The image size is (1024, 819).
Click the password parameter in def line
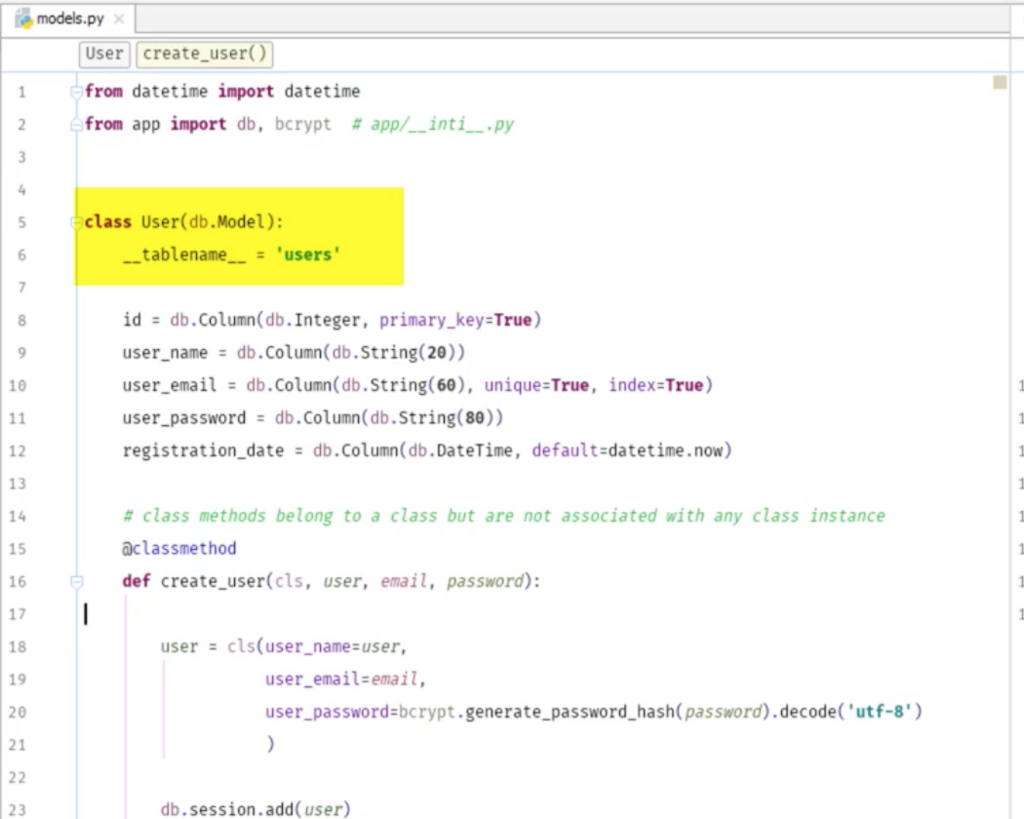pyautogui.click(x=485, y=581)
